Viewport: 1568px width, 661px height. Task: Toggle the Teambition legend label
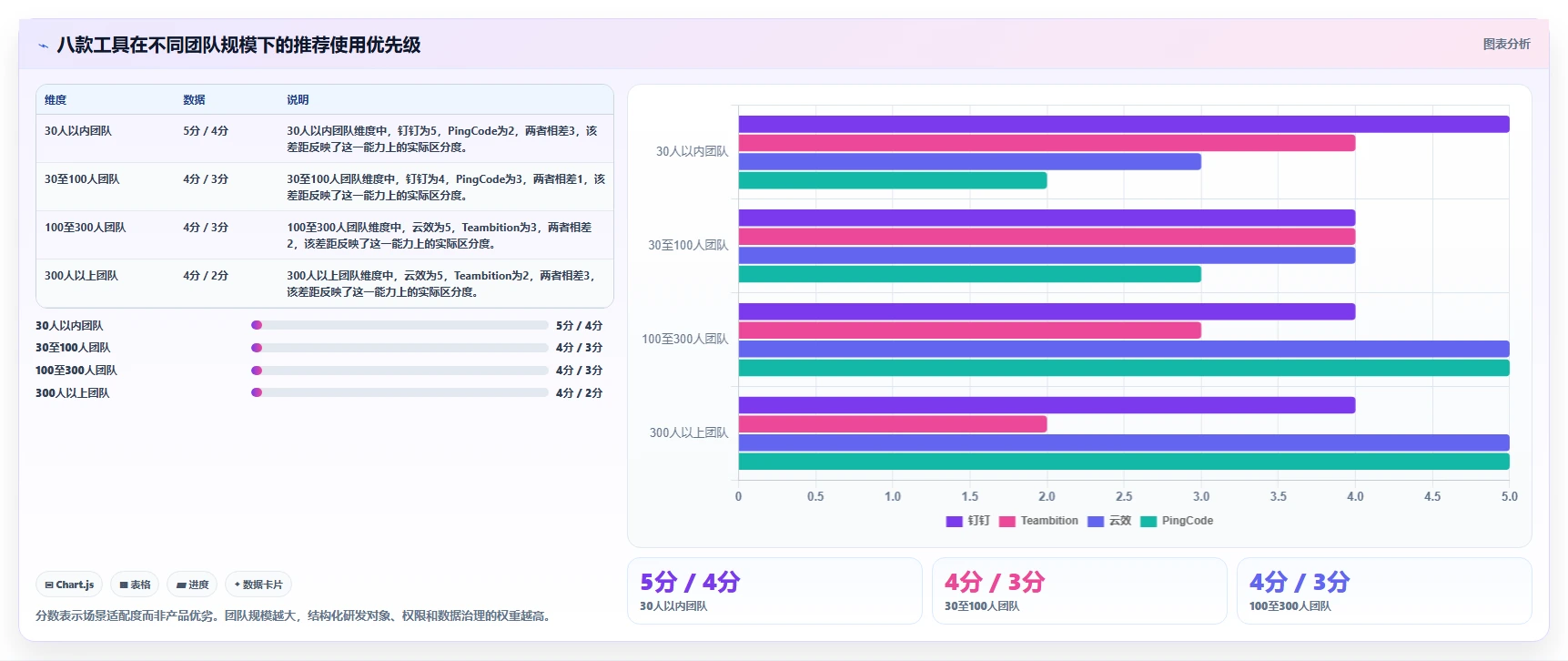tap(1049, 521)
